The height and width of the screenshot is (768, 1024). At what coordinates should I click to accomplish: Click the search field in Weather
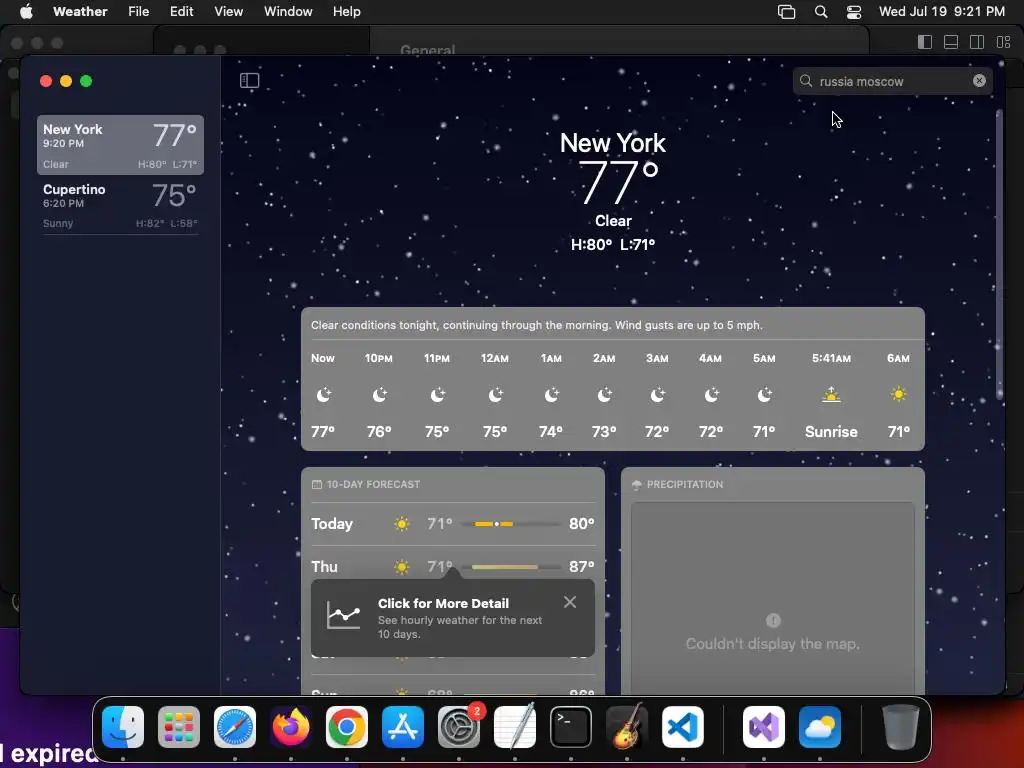892,81
